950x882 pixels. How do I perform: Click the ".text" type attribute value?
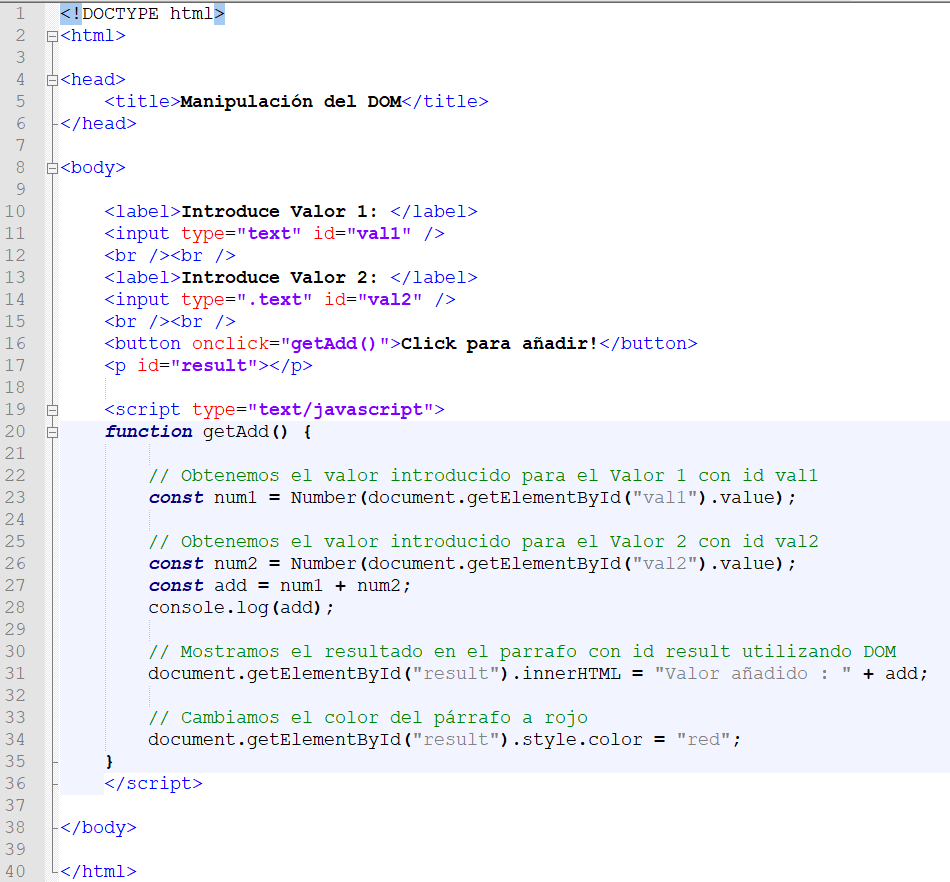click(268, 300)
